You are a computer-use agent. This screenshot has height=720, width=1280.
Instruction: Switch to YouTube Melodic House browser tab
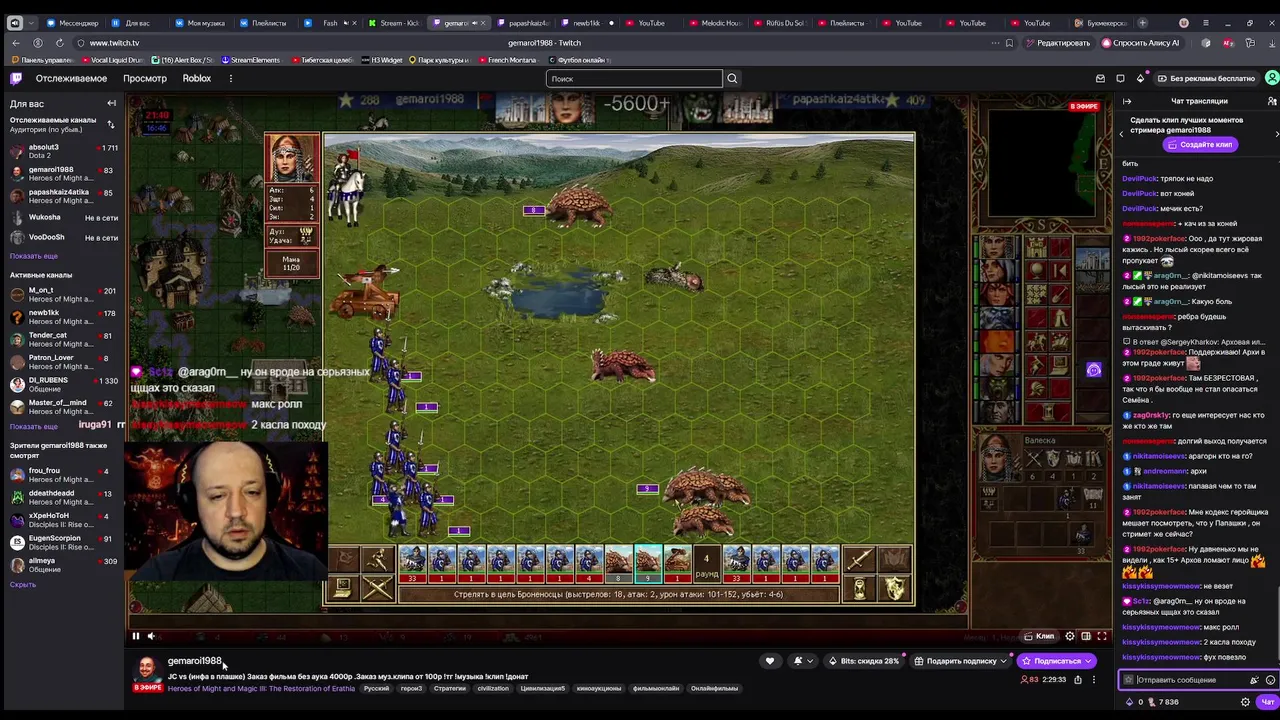716,22
